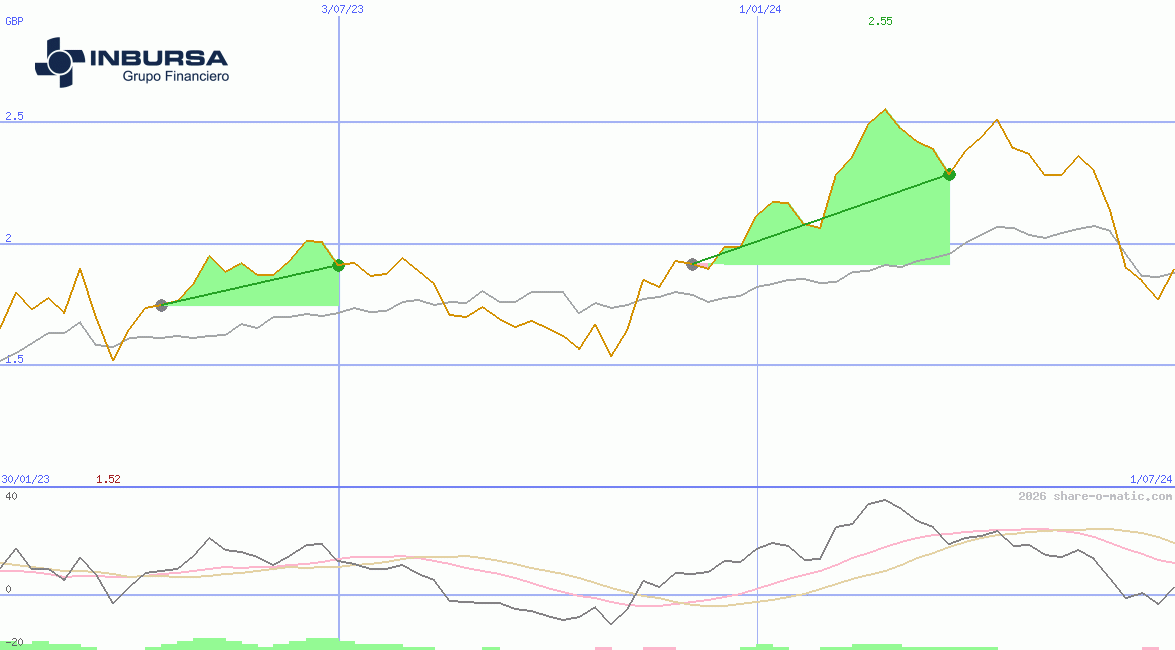Open the share-o-matic watermark link
The image size is (1175, 650).
1095,496
